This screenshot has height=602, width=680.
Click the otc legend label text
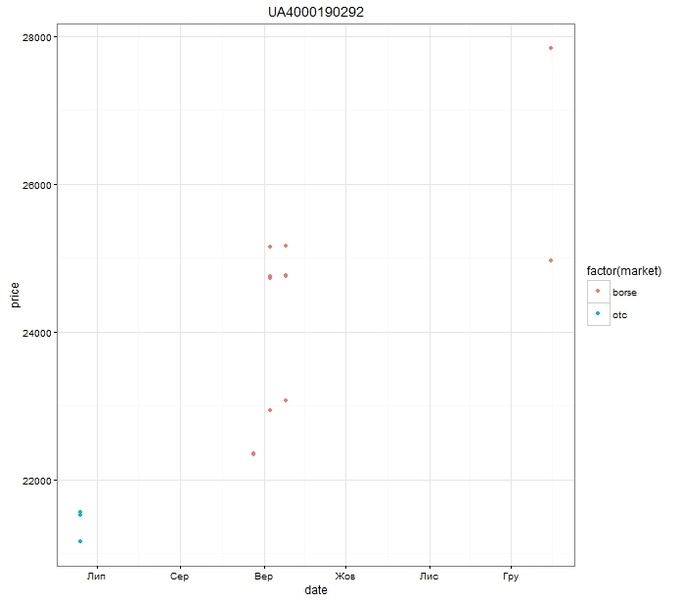[619, 315]
